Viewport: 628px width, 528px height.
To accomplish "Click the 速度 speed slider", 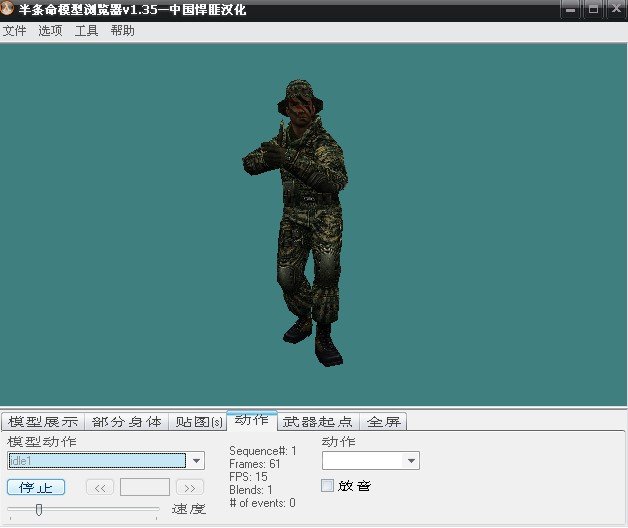I will 39,510.
